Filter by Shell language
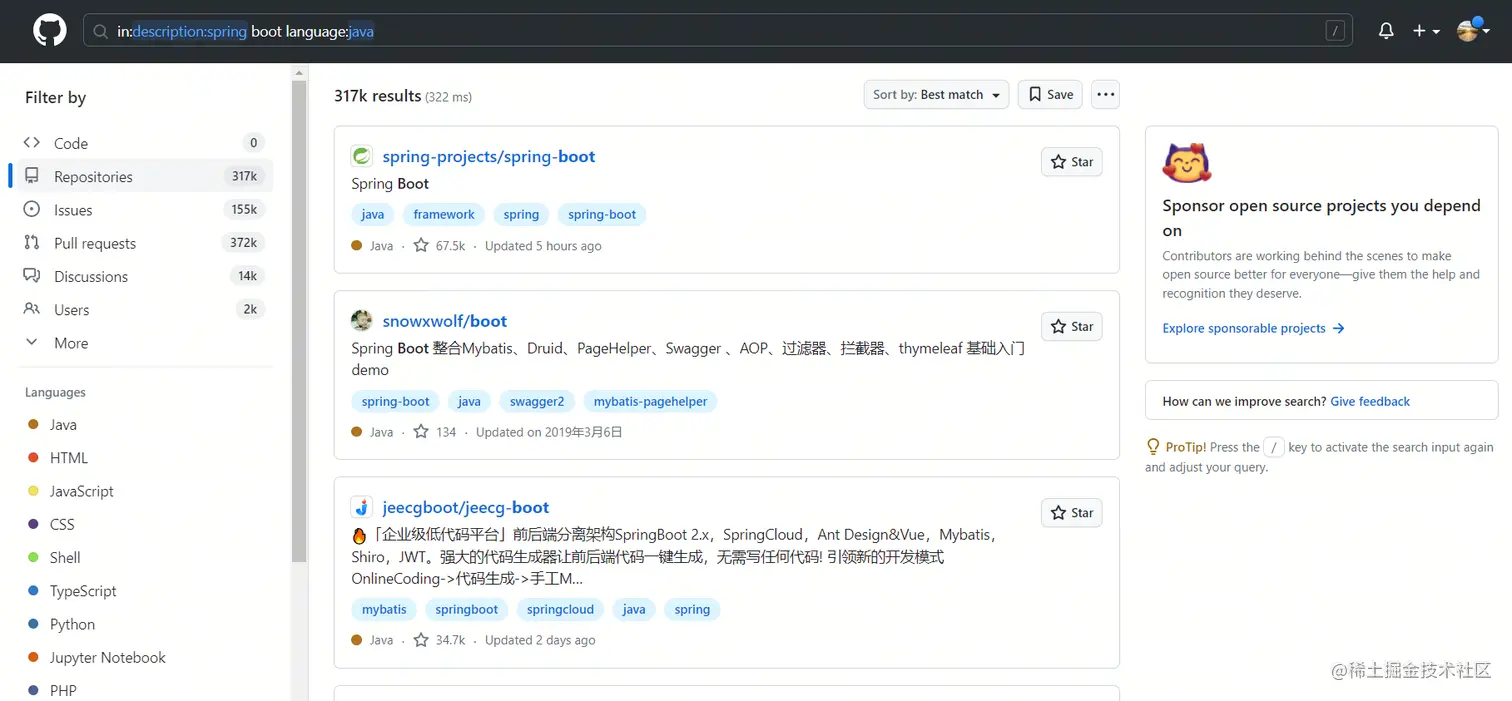 click(x=65, y=558)
